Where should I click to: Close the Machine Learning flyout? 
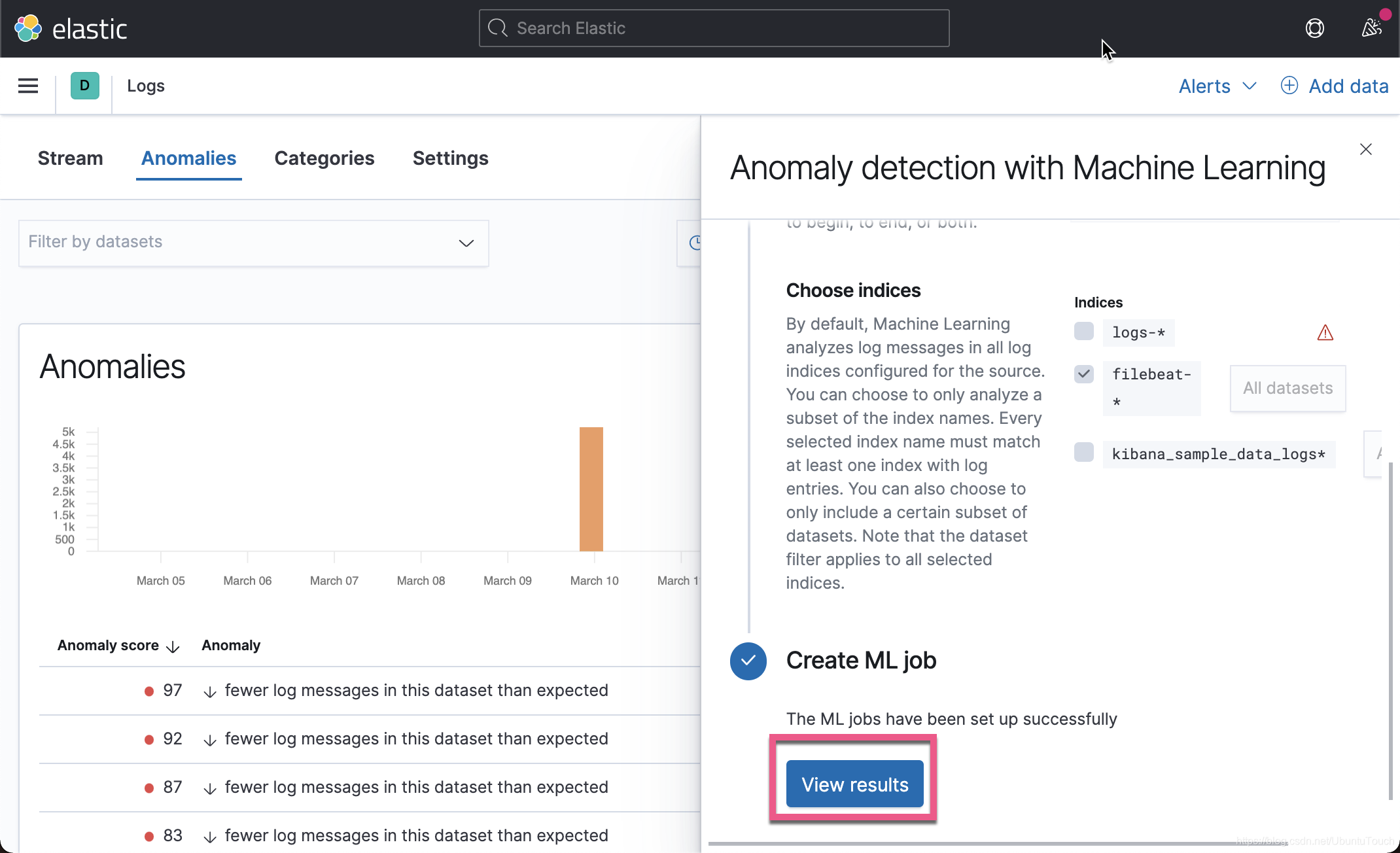(x=1365, y=149)
